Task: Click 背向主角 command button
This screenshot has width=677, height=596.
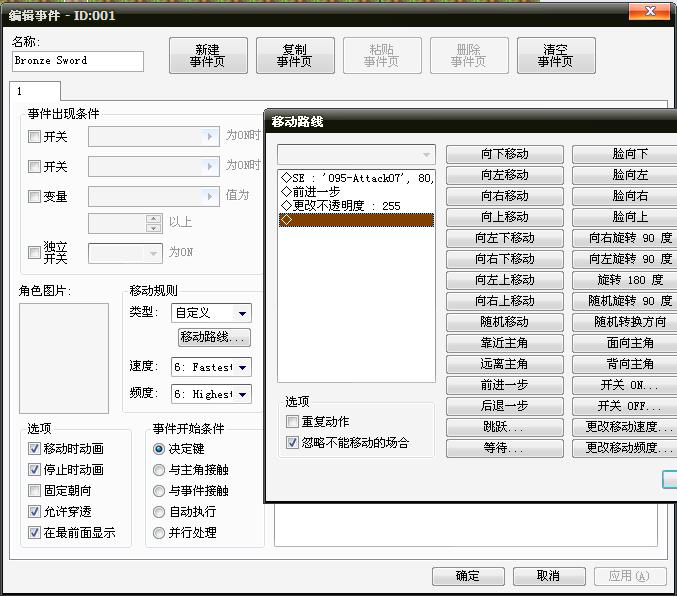Action: pos(625,364)
